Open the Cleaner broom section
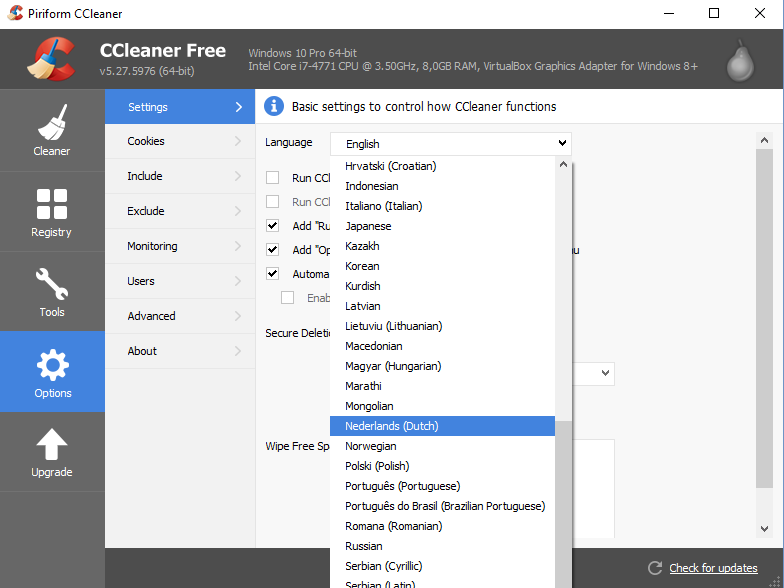784x588 pixels. click(x=52, y=130)
